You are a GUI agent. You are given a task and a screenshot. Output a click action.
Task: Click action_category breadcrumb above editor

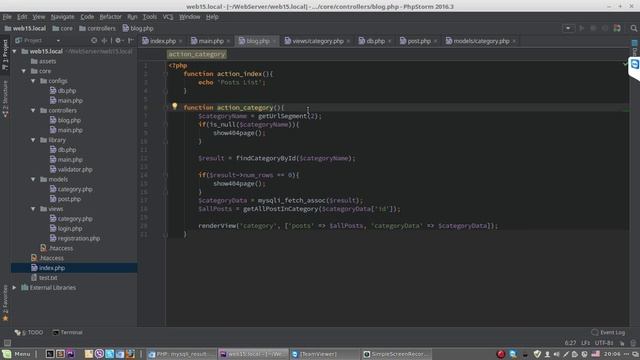click(197, 54)
